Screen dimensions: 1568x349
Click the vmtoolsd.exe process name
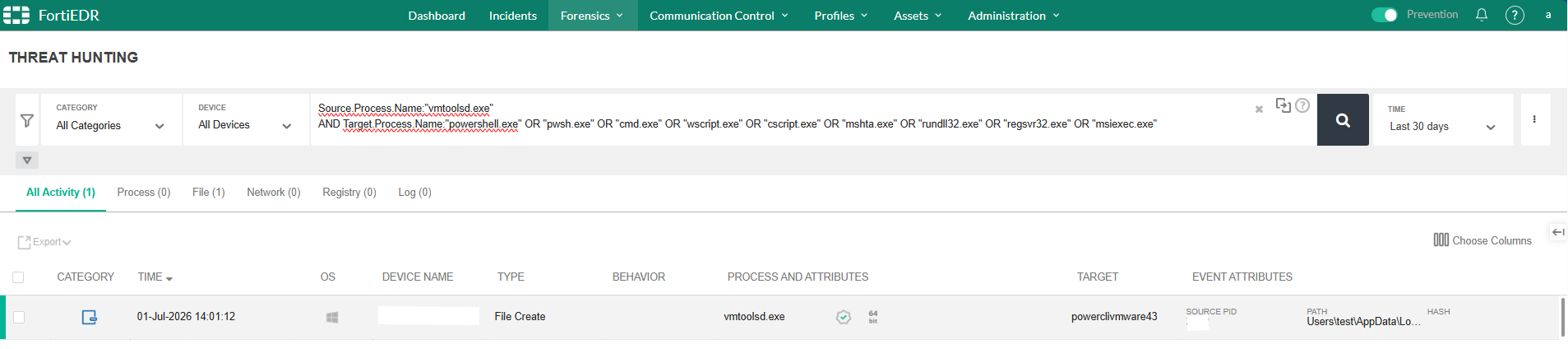[754, 317]
